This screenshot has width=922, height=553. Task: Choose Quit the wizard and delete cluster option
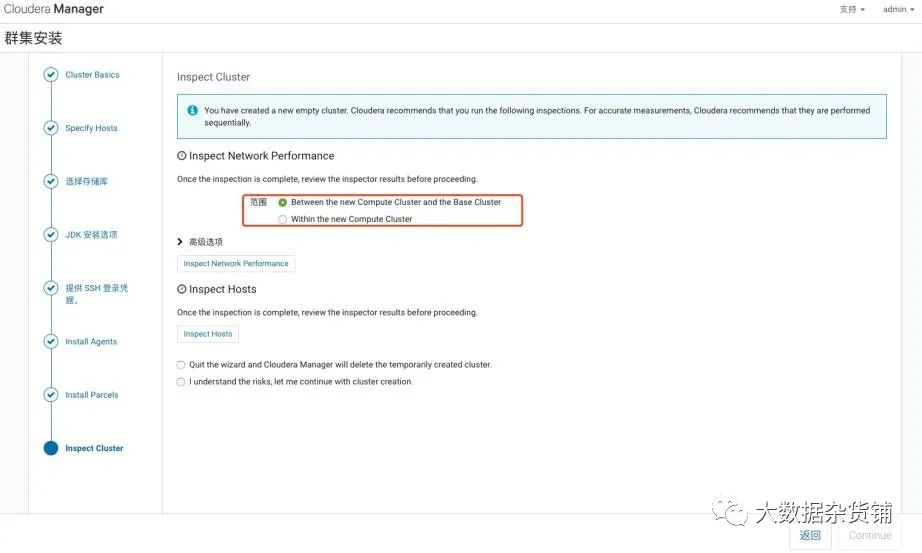pos(181,365)
